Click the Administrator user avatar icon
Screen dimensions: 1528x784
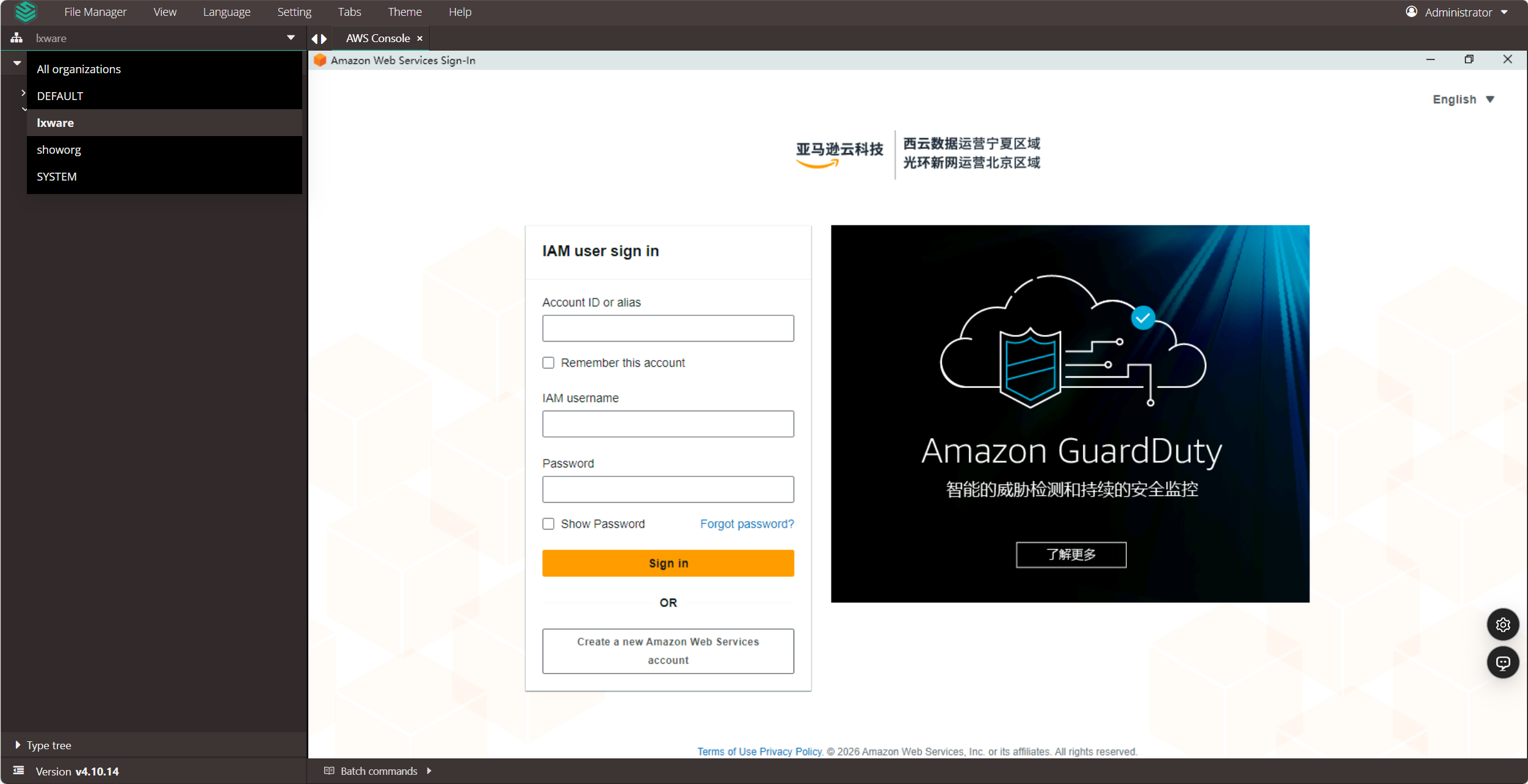[1411, 12]
